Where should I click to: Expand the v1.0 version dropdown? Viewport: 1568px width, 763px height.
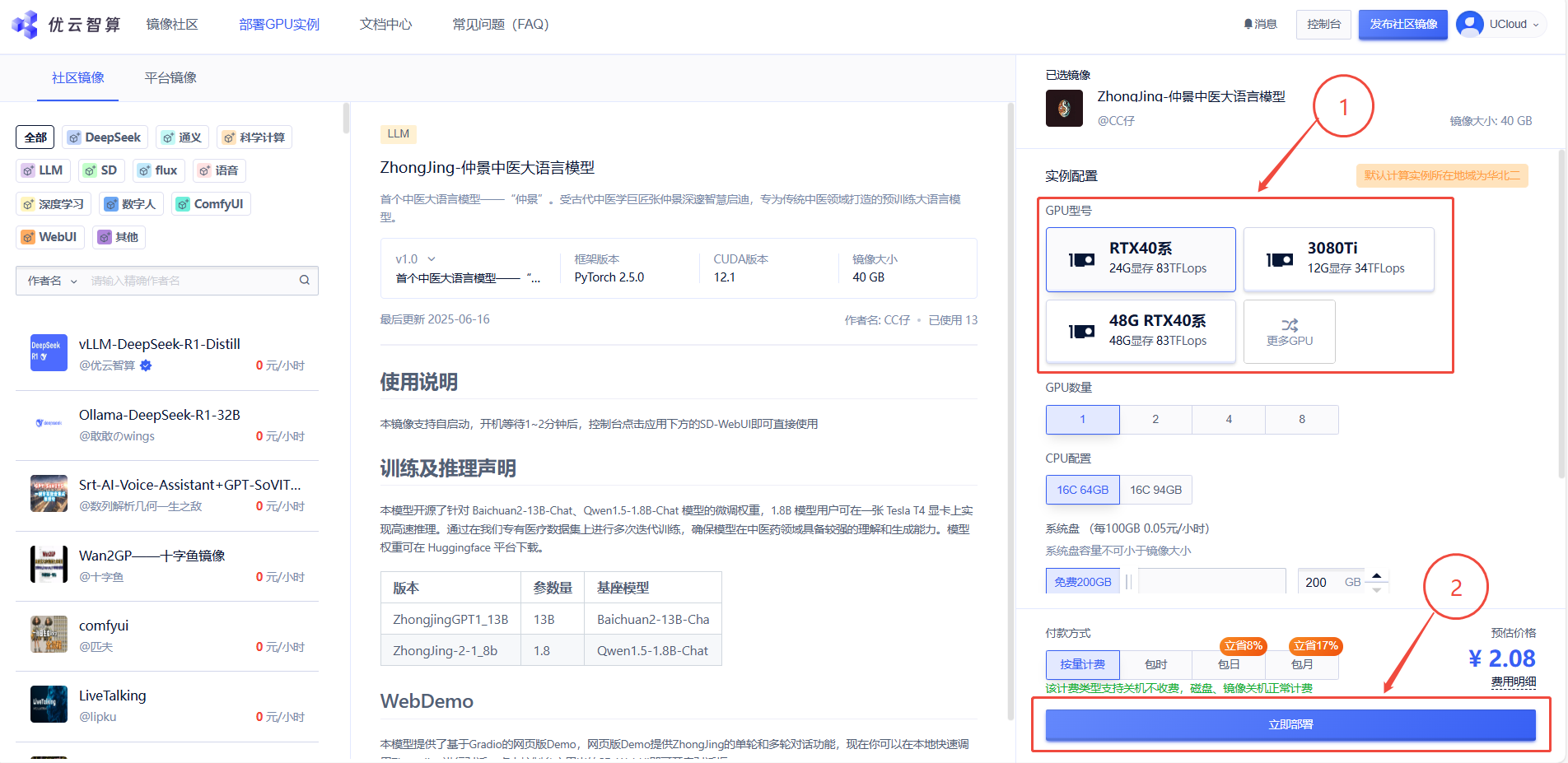click(x=416, y=258)
